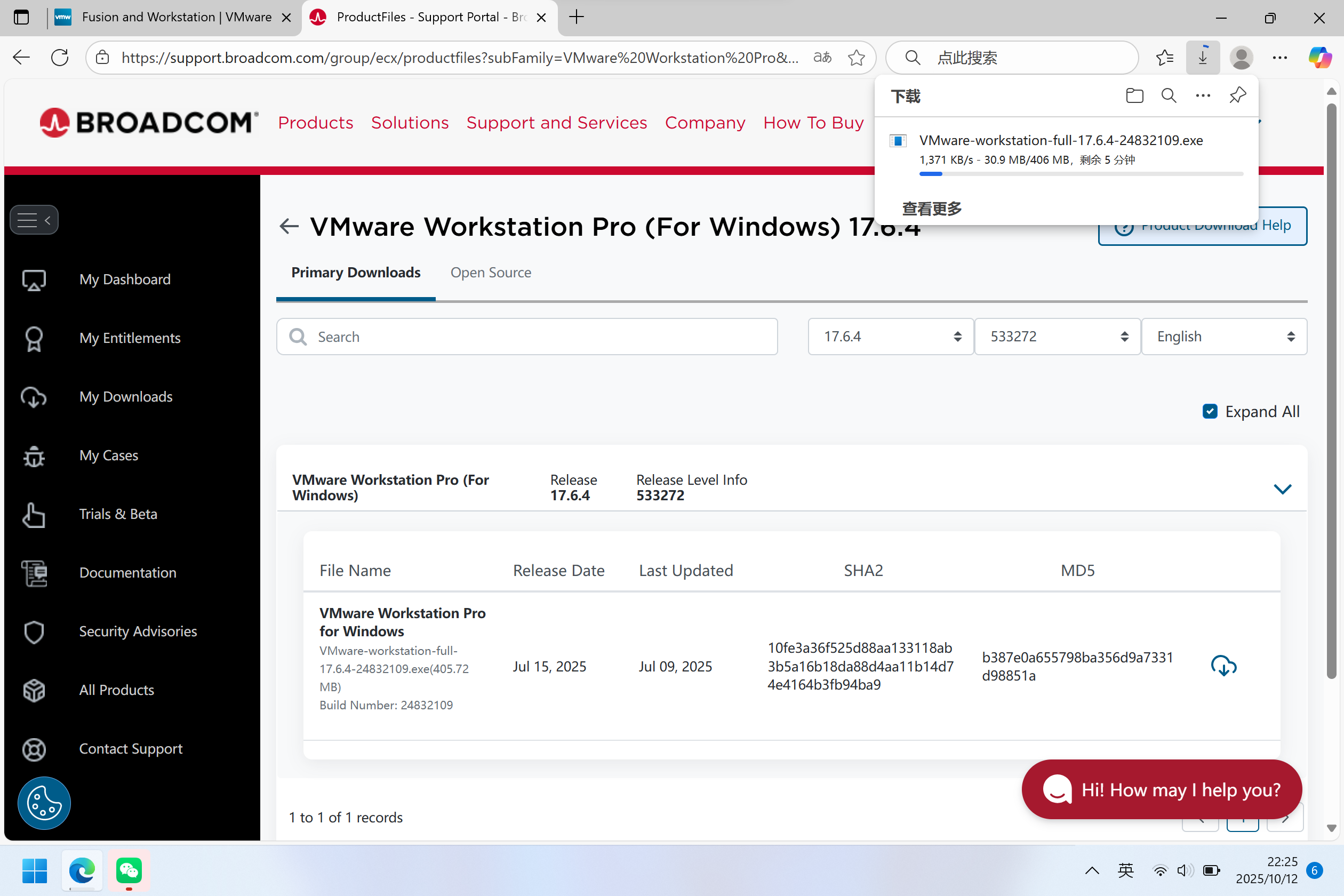
Task: Click back arrow beside product title
Action: click(x=289, y=226)
